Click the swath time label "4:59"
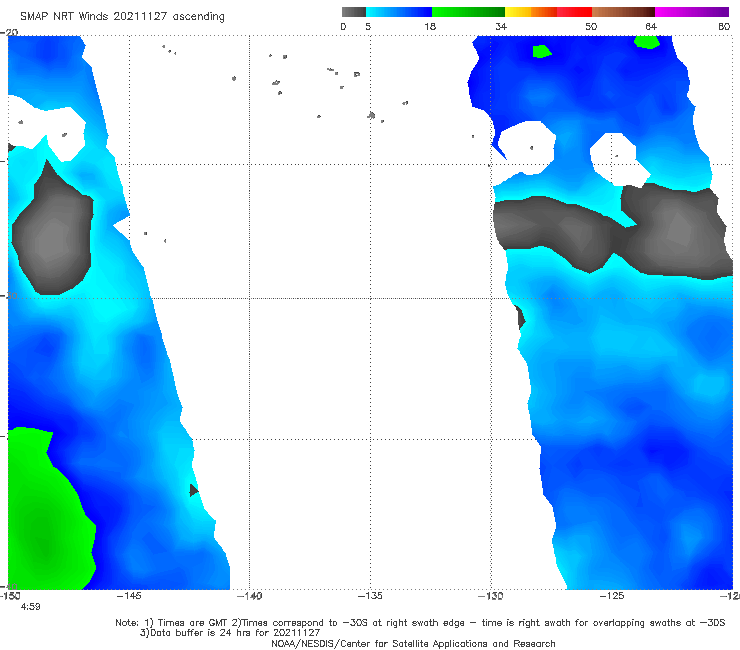This screenshot has width=740, height=650. 30,607
